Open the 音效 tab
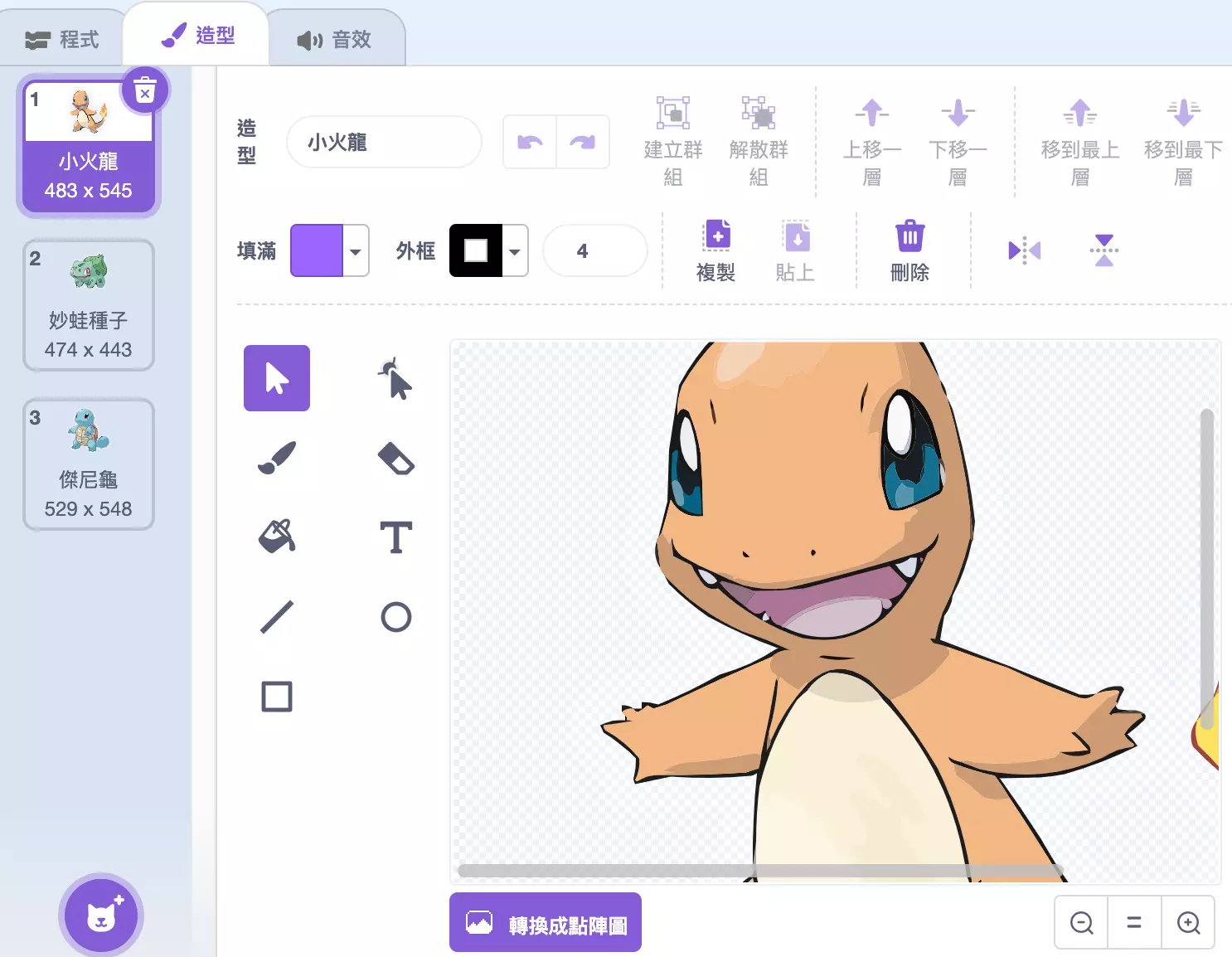 [x=335, y=39]
